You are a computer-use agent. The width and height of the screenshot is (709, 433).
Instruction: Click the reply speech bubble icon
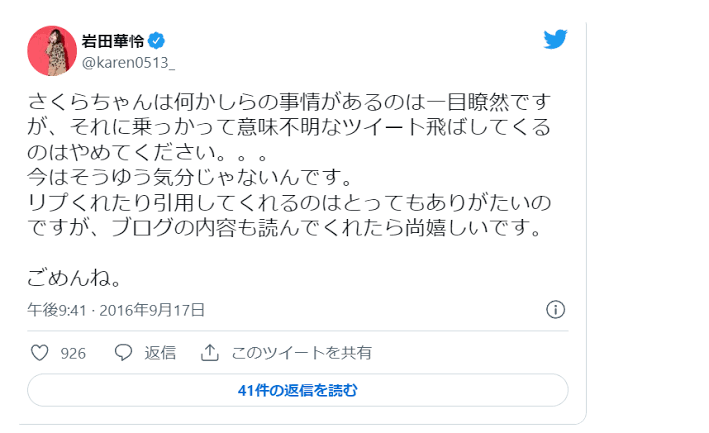coord(123,353)
